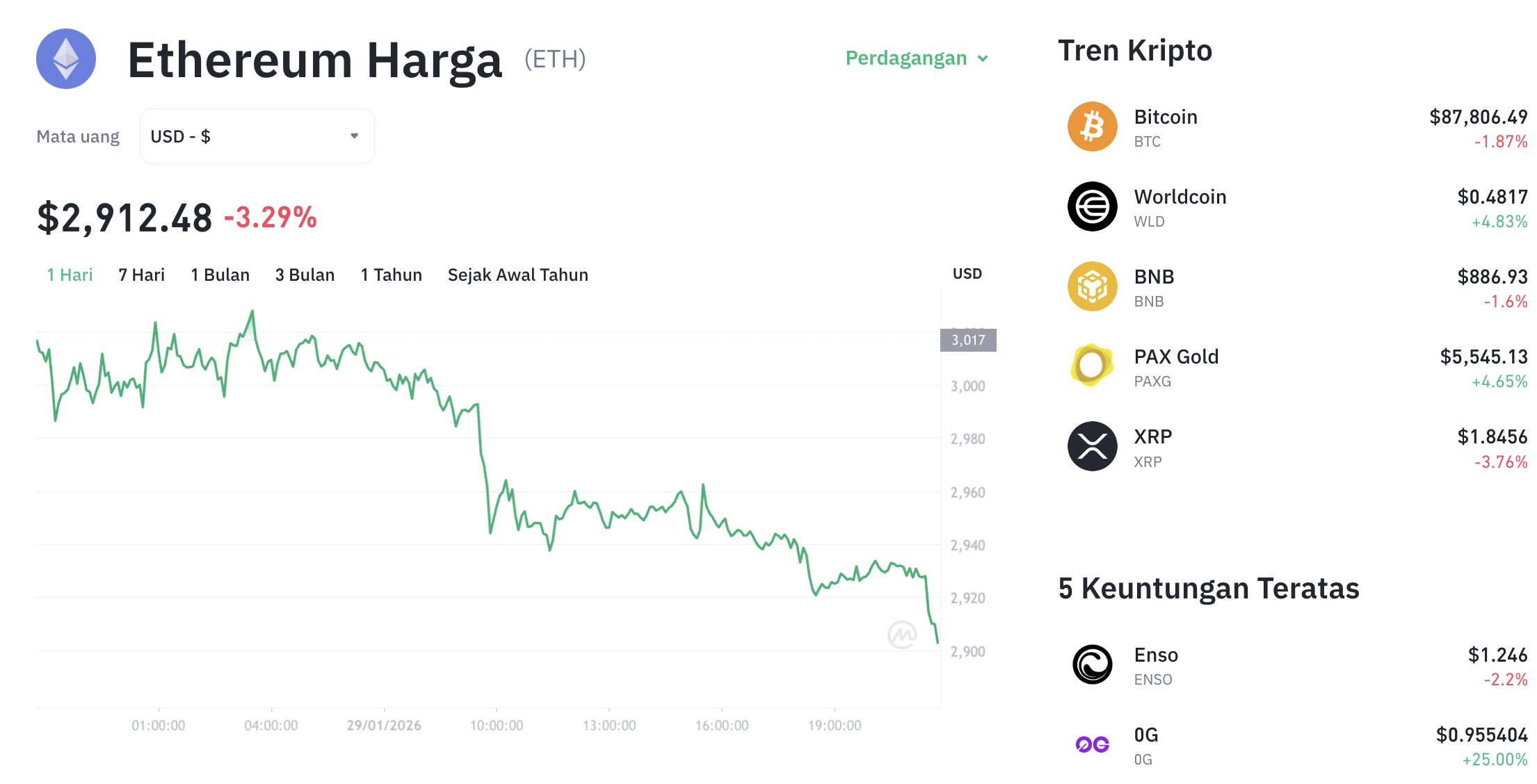This screenshot has height=784, width=1537.
Task: Select the BNB token icon
Action: click(1091, 286)
